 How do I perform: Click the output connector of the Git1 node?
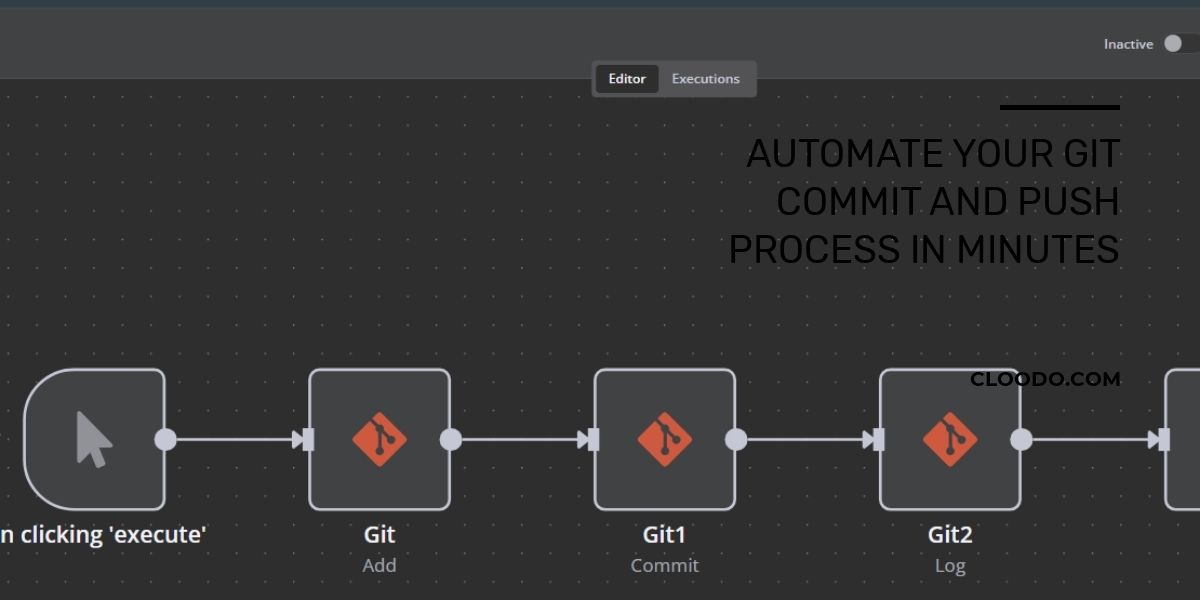736,439
